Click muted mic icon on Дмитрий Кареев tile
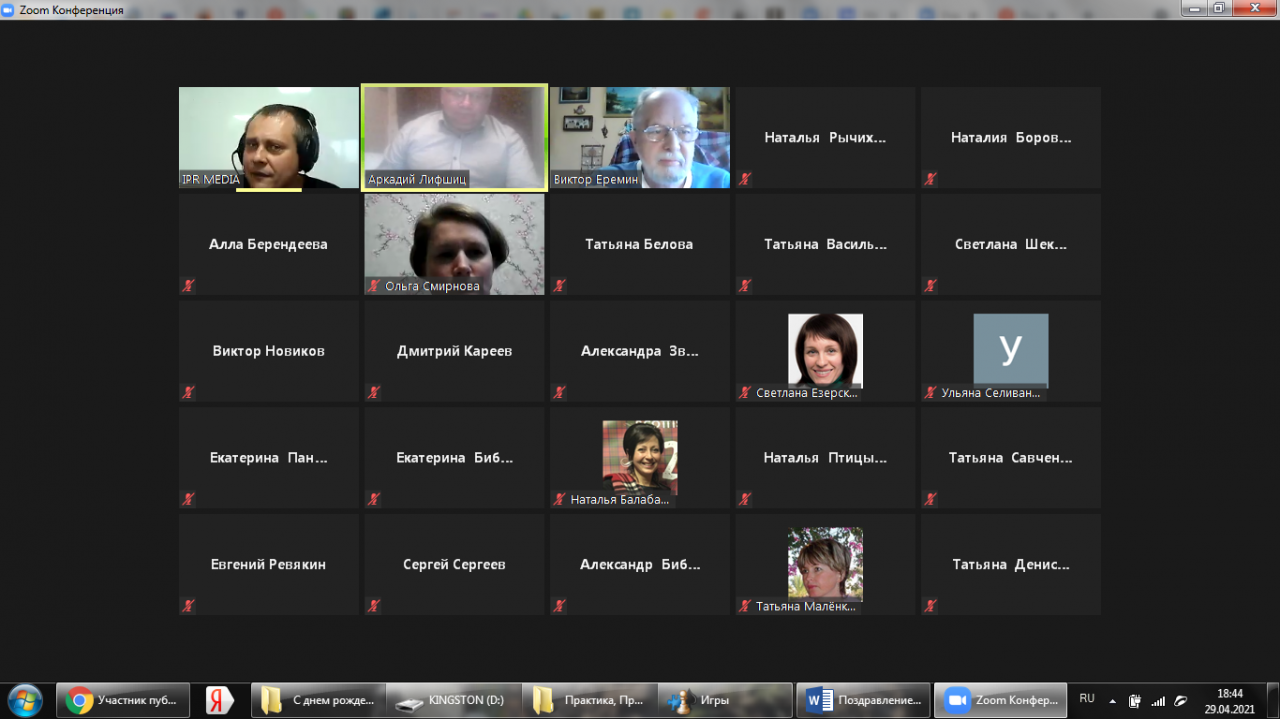The image size is (1280, 719). coord(374,392)
